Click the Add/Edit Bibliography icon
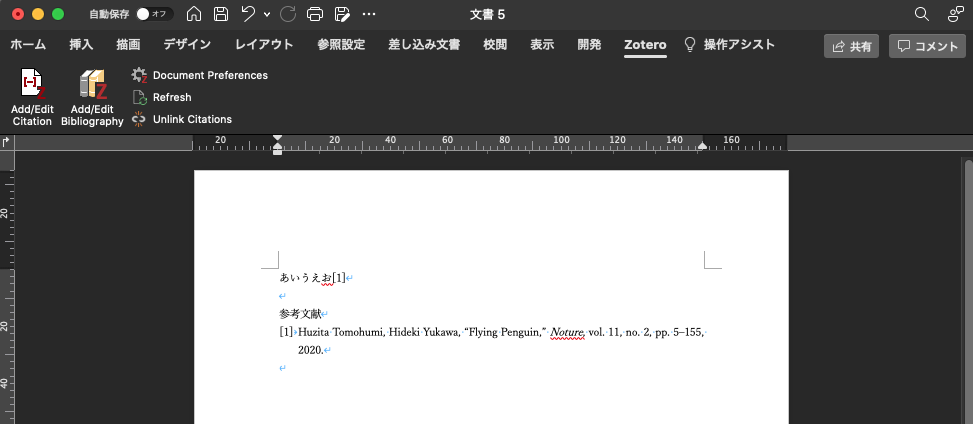973x424 pixels. [x=92, y=86]
